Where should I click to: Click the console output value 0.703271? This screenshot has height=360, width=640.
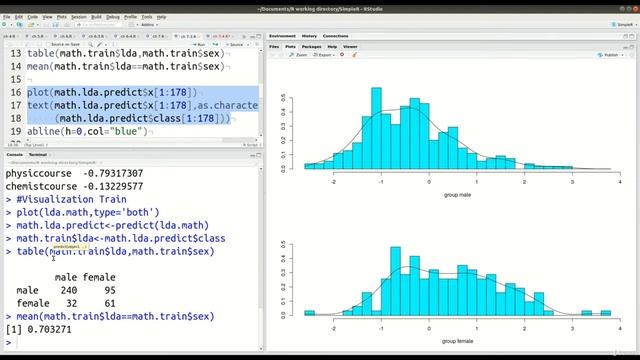point(49,329)
